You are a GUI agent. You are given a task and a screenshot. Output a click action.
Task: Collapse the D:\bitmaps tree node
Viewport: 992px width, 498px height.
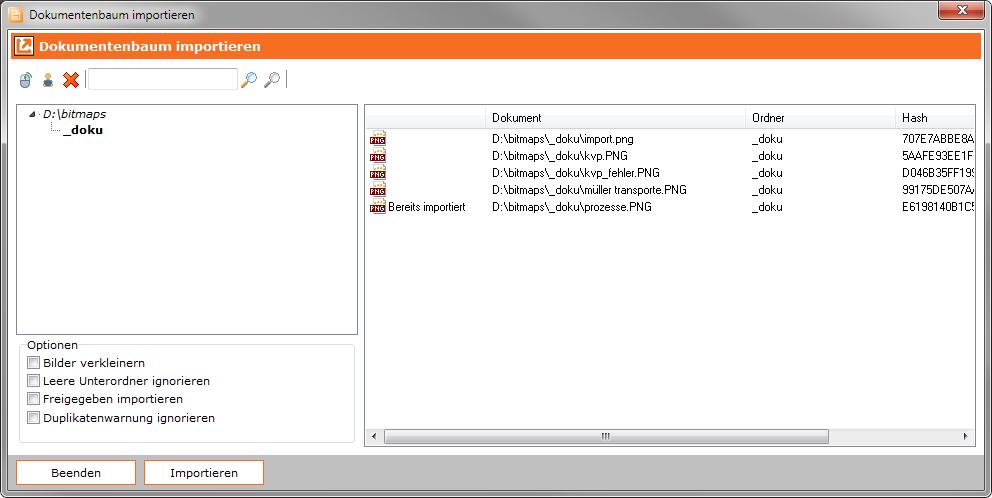[35, 115]
